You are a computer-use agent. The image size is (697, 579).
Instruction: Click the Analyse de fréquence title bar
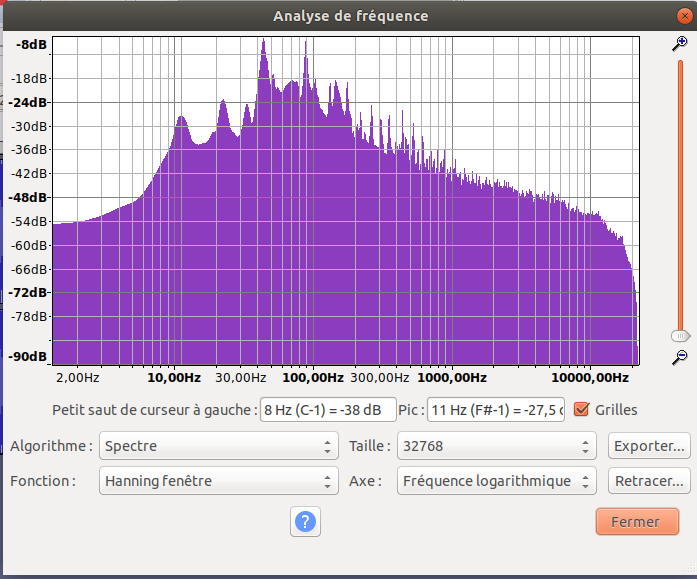[350, 16]
